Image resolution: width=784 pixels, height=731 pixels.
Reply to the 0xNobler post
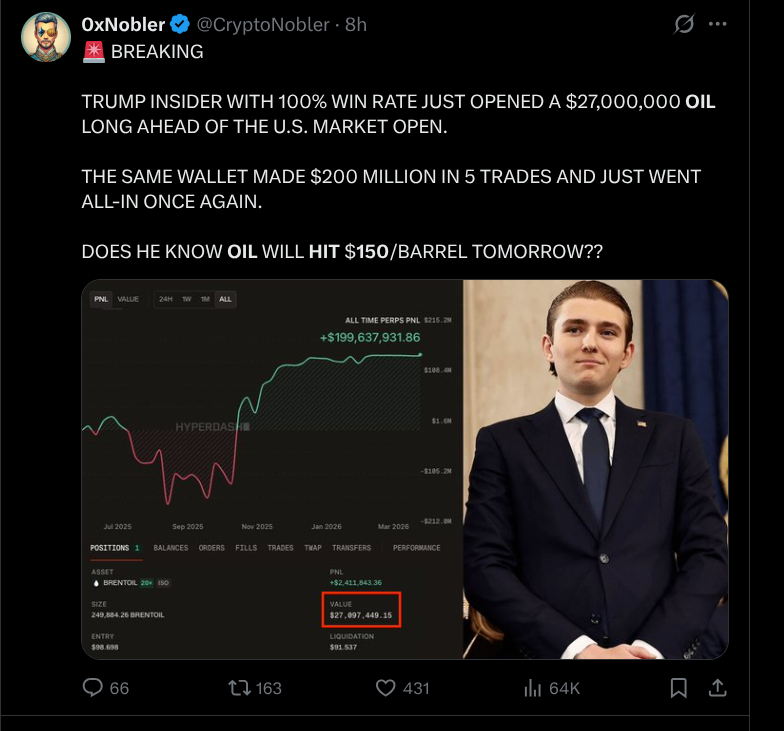point(93,688)
